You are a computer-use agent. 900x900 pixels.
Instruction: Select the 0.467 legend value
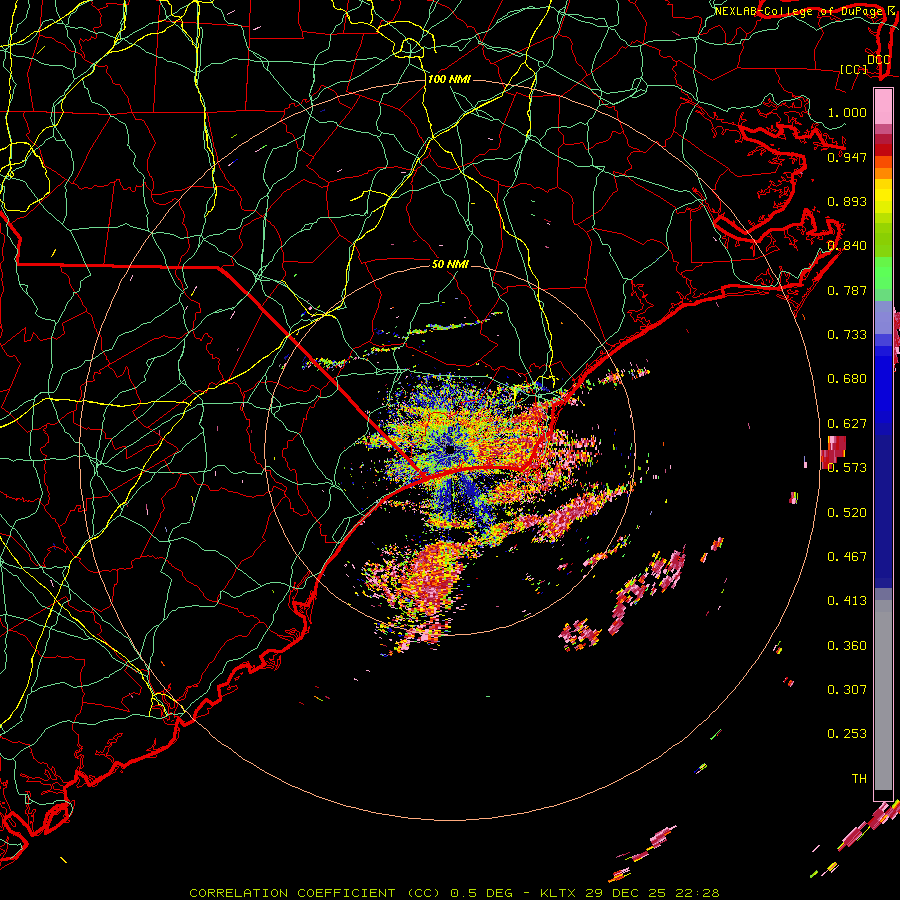pos(847,556)
